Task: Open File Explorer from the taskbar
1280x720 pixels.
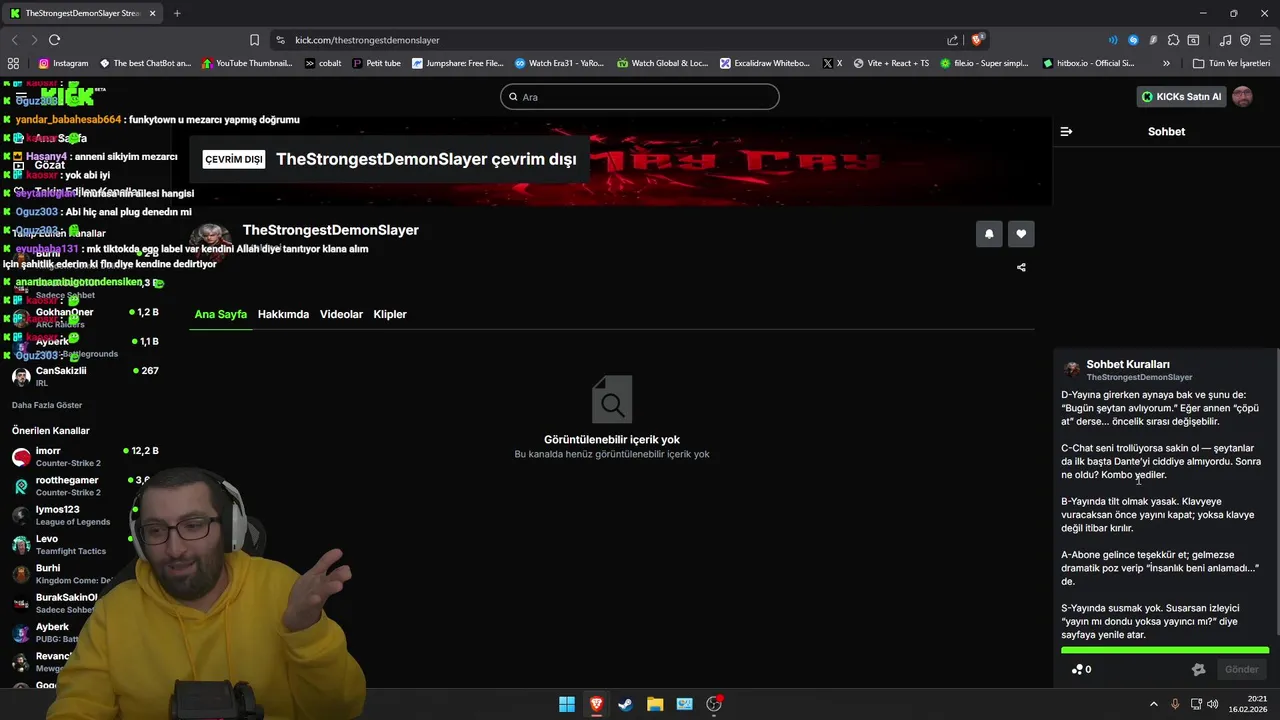Action: tap(655, 704)
